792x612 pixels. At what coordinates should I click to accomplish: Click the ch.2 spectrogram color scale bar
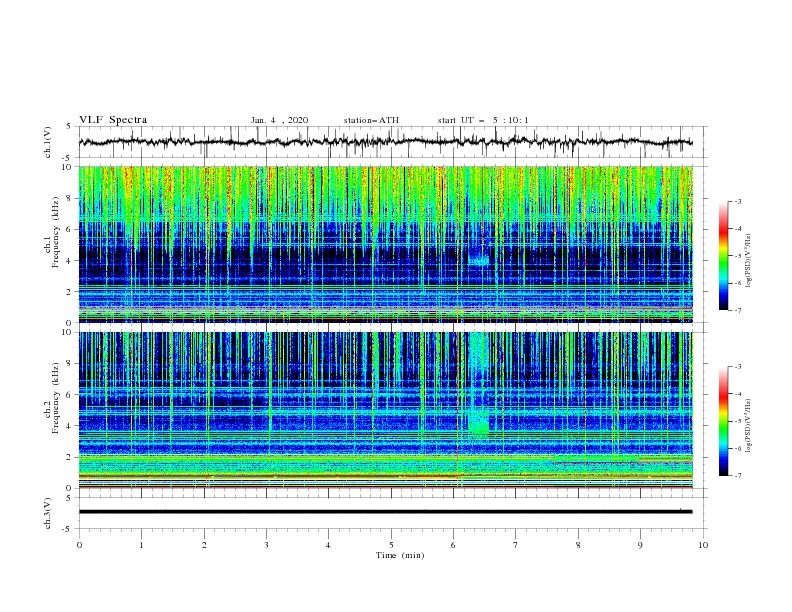pyautogui.click(x=724, y=421)
